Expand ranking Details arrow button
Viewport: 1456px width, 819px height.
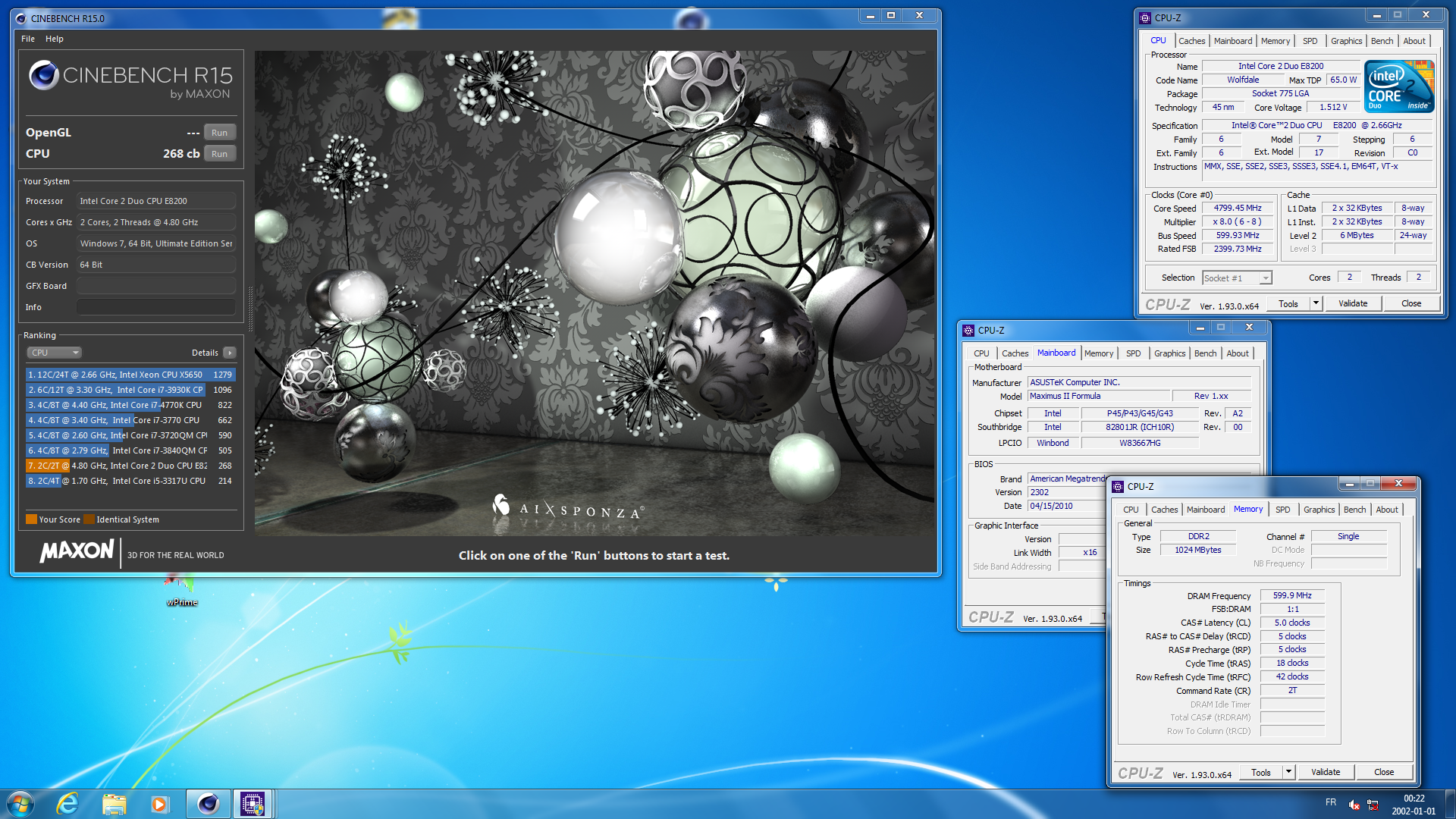[230, 353]
